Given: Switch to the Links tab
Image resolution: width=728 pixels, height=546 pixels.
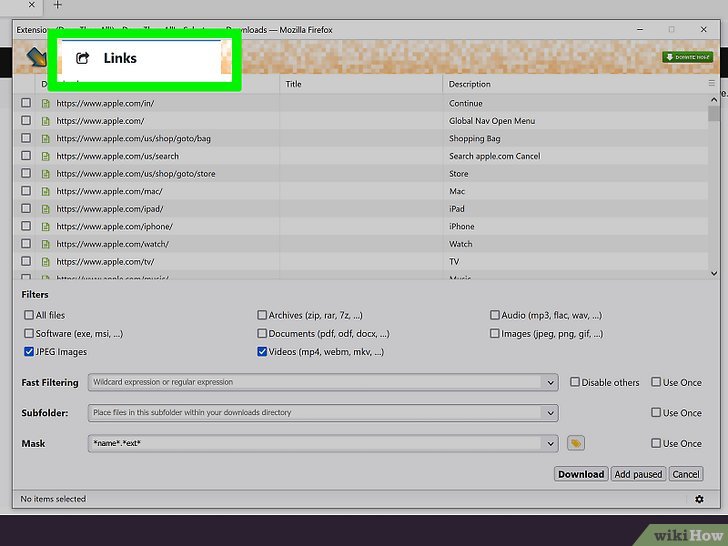Looking at the screenshot, I should tap(120, 59).
